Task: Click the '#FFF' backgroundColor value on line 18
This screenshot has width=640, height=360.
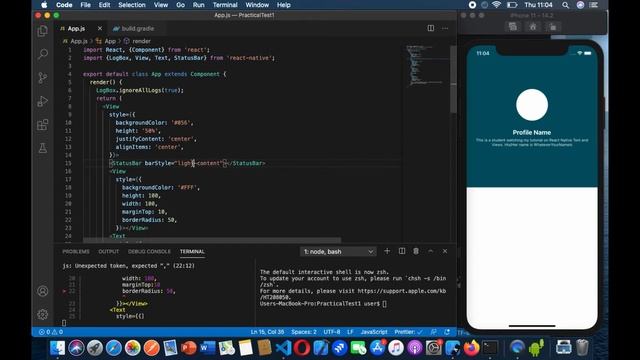Action: [x=189, y=188]
